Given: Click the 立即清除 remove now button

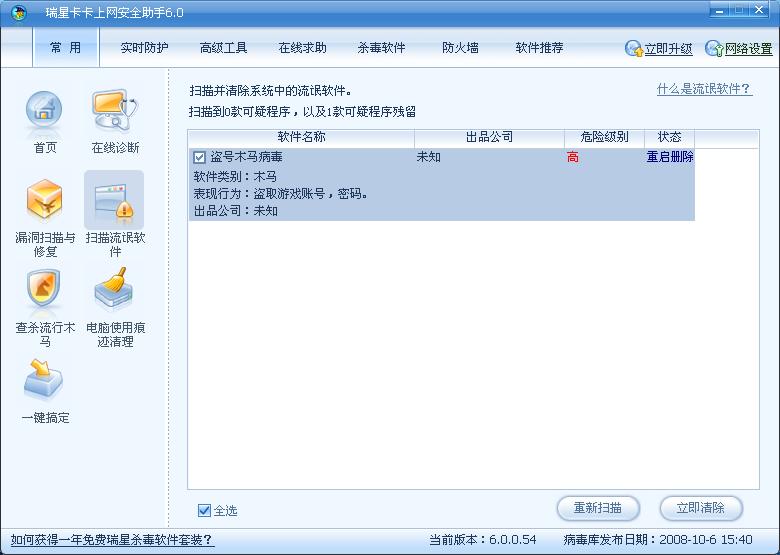Looking at the screenshot, I should (x=701, y=508).
